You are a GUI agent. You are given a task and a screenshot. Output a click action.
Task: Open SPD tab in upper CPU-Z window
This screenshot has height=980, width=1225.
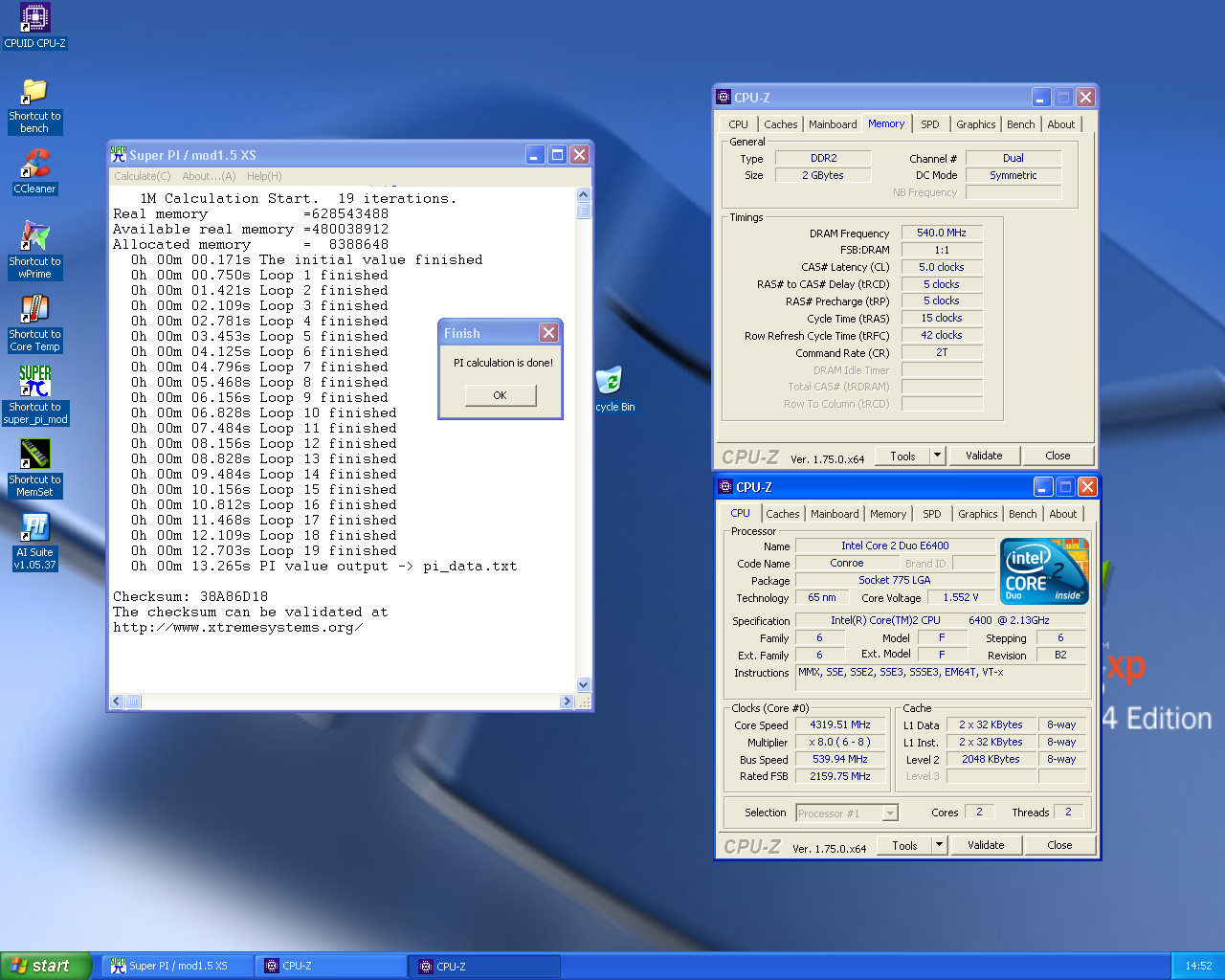(930, 124)
